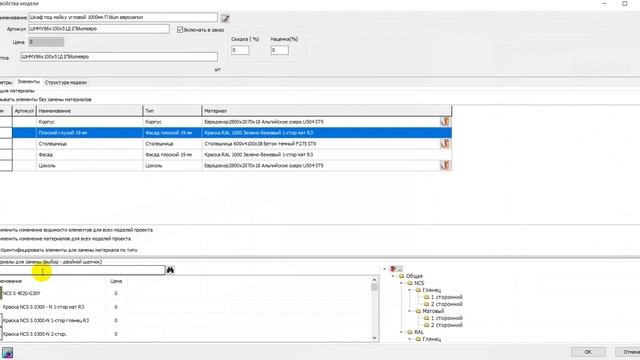The width and height of the screenshot is (640, 360).
Task: Click folder icon of NCS node
Action: (410, 283)
